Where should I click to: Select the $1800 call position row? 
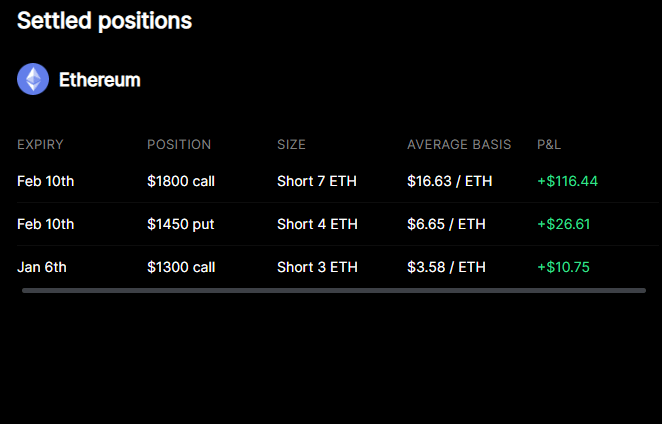click(181, 181)
